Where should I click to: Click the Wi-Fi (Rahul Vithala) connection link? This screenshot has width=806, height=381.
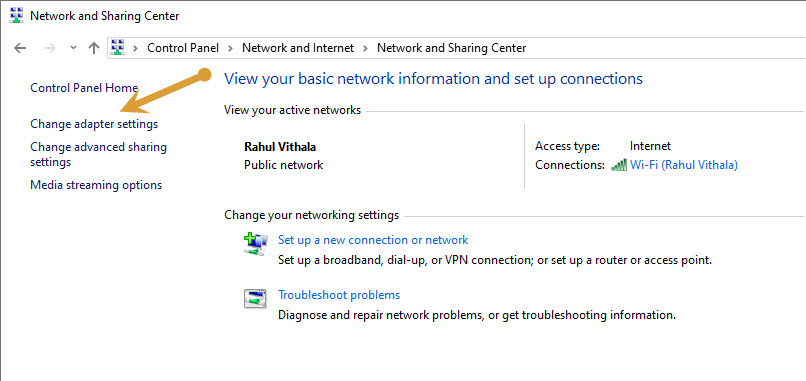(x=684, y=165)
